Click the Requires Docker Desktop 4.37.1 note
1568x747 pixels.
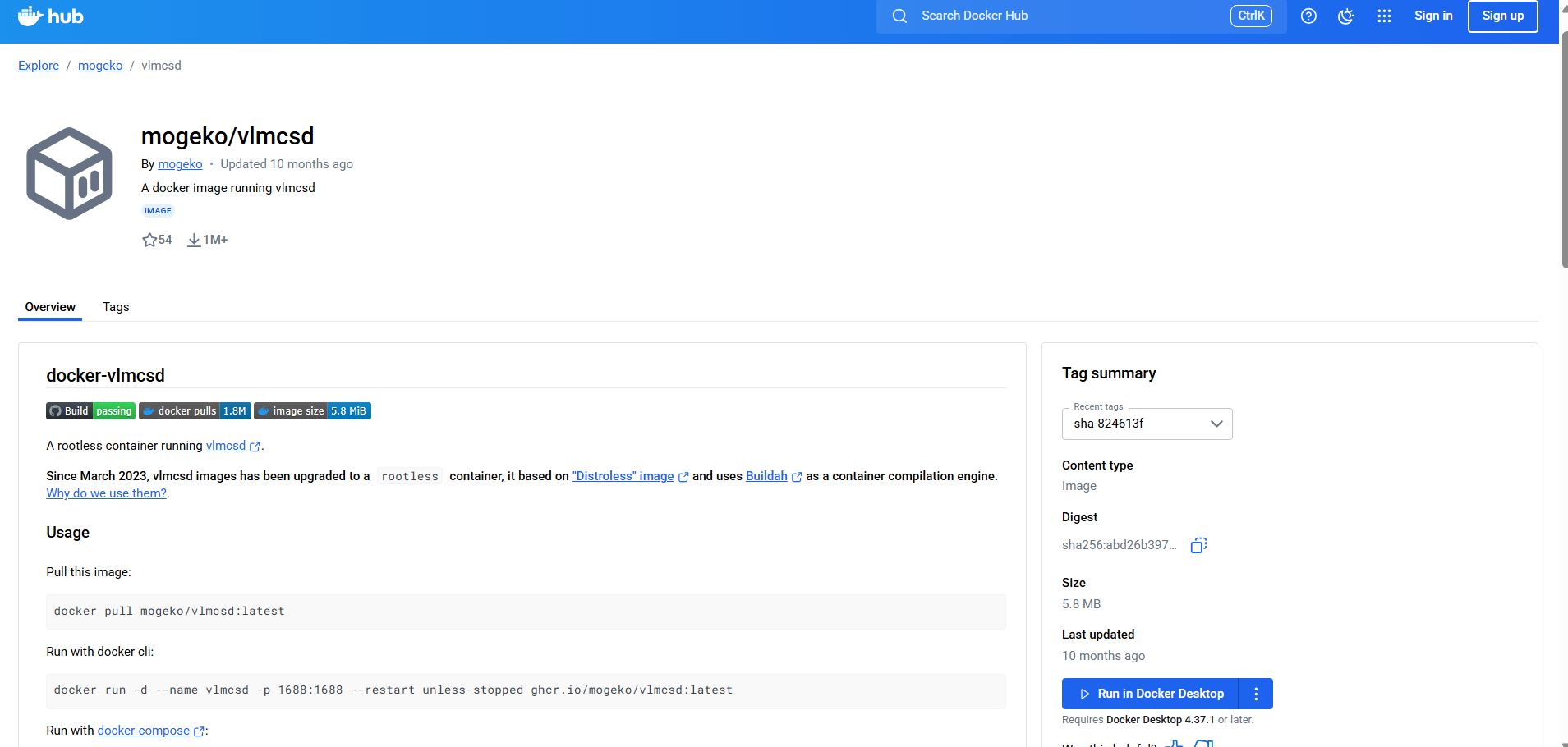(x=1157, y=720)
